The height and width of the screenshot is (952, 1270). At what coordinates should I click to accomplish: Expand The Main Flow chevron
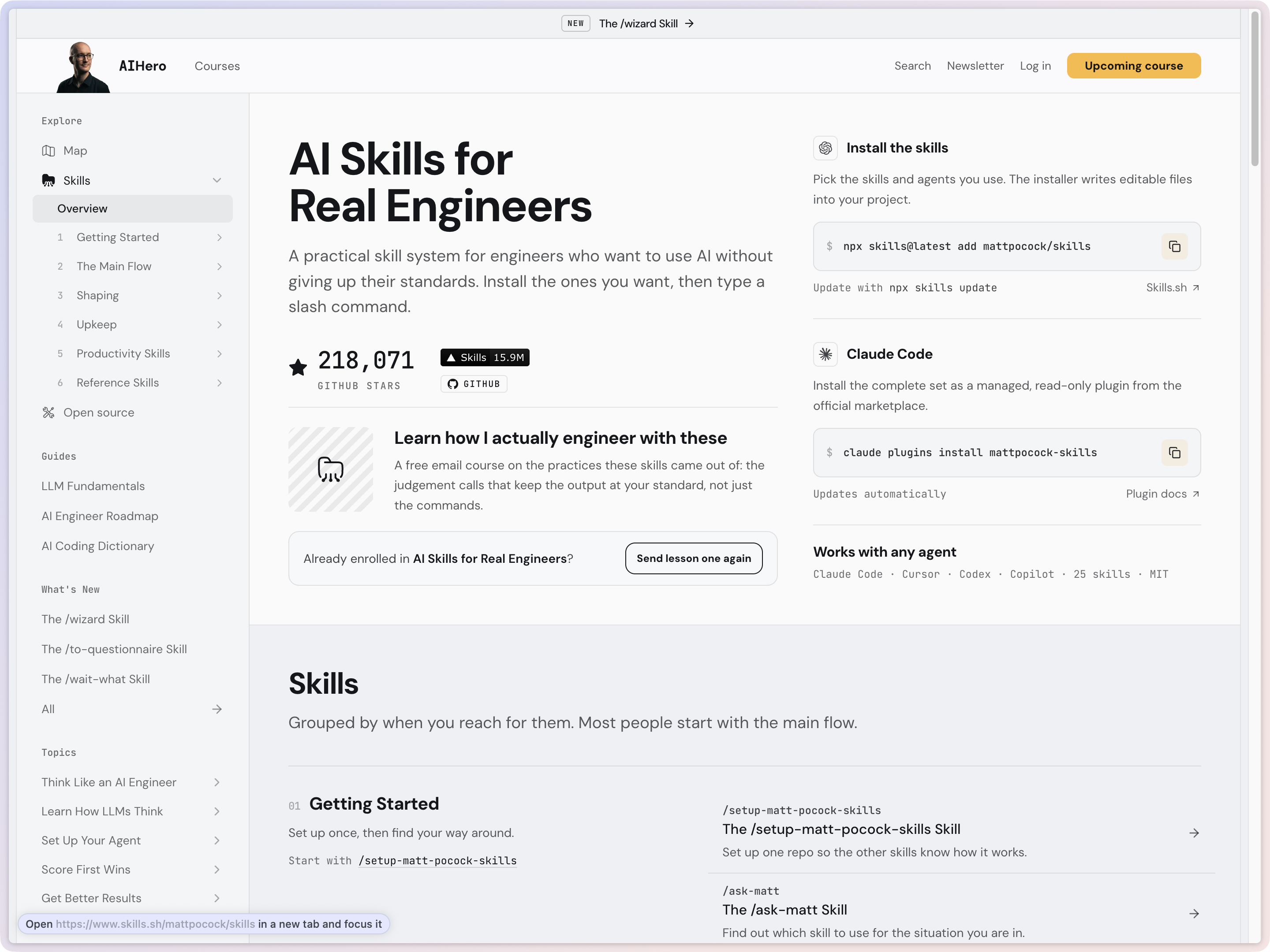coord(219,267)
